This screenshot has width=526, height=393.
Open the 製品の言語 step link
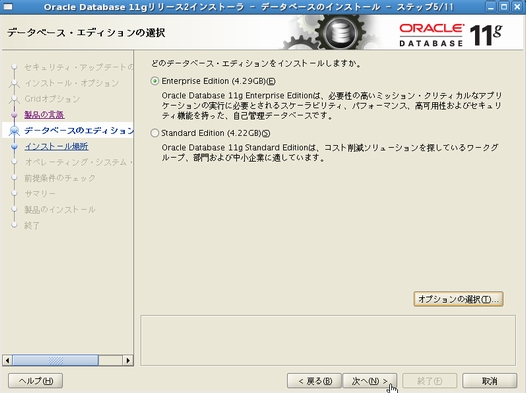(44, 115)
